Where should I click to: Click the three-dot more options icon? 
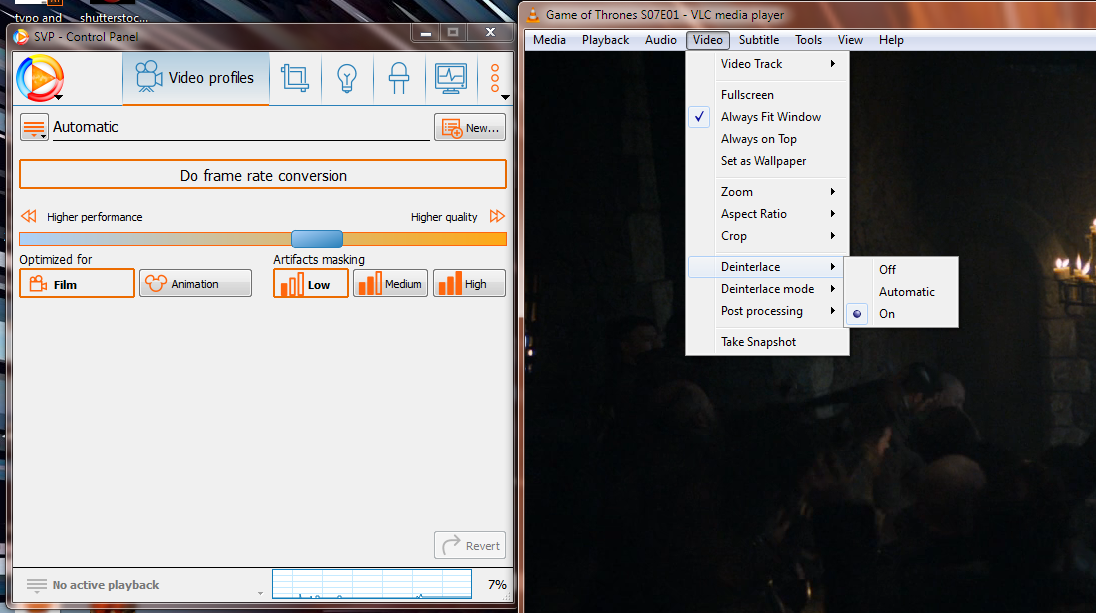495,78
